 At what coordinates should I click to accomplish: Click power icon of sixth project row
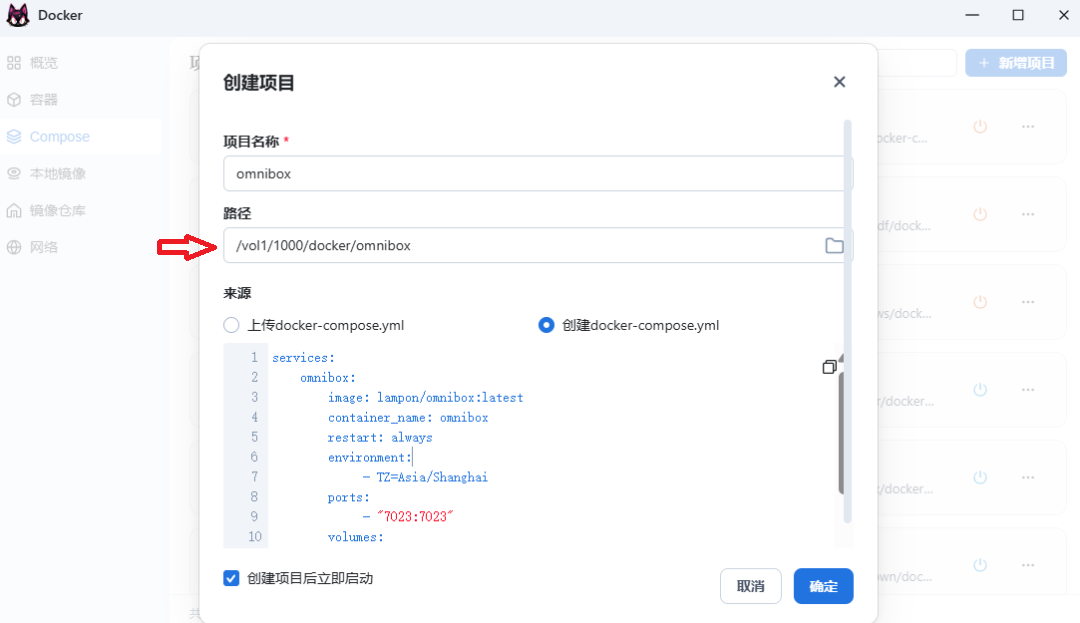(x=980, y=565)
